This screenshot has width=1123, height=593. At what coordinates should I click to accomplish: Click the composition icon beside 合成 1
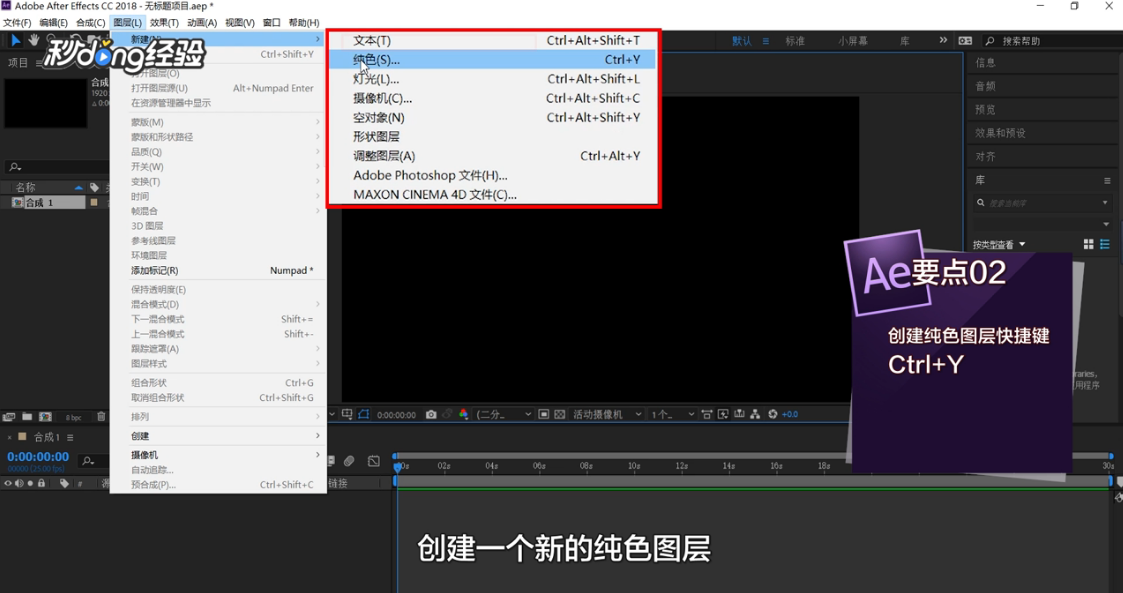pyautogui.click(x=18, y=203)
